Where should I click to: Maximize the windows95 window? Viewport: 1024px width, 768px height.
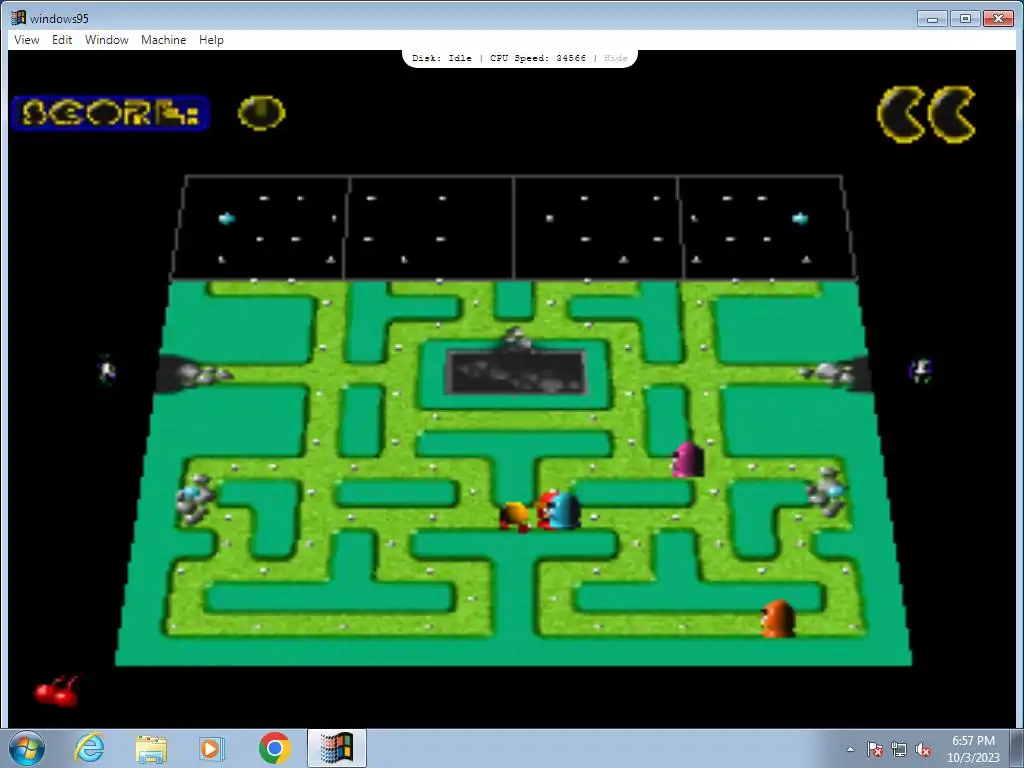(965, 18)
